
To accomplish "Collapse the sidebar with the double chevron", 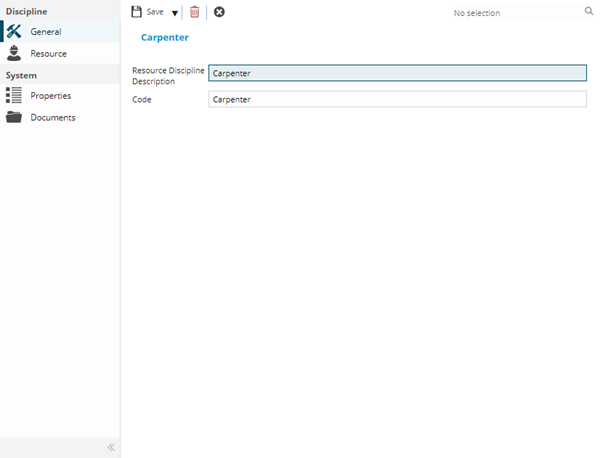I will tap(111, 447).
